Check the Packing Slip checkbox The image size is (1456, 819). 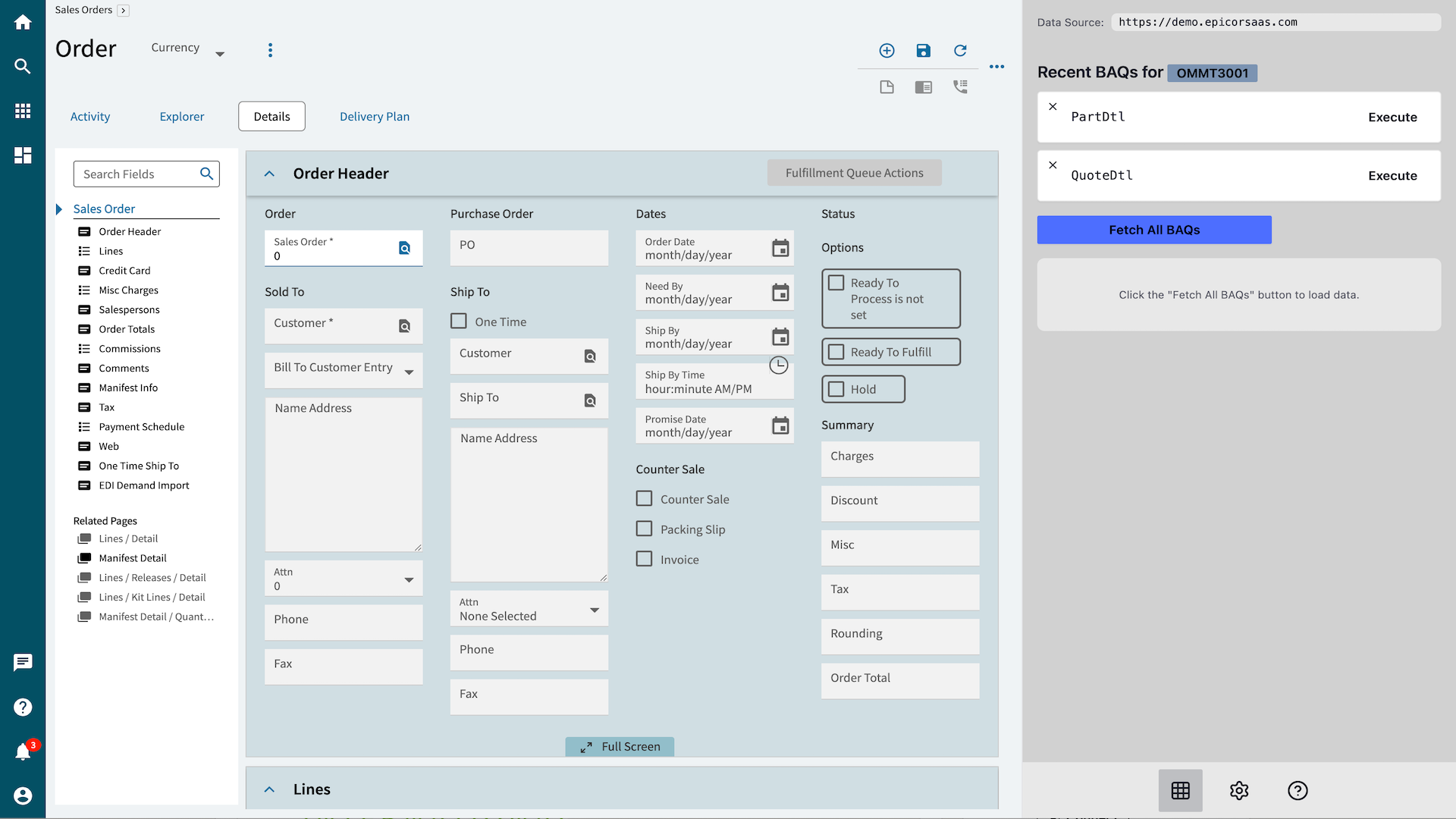(644, 529)
